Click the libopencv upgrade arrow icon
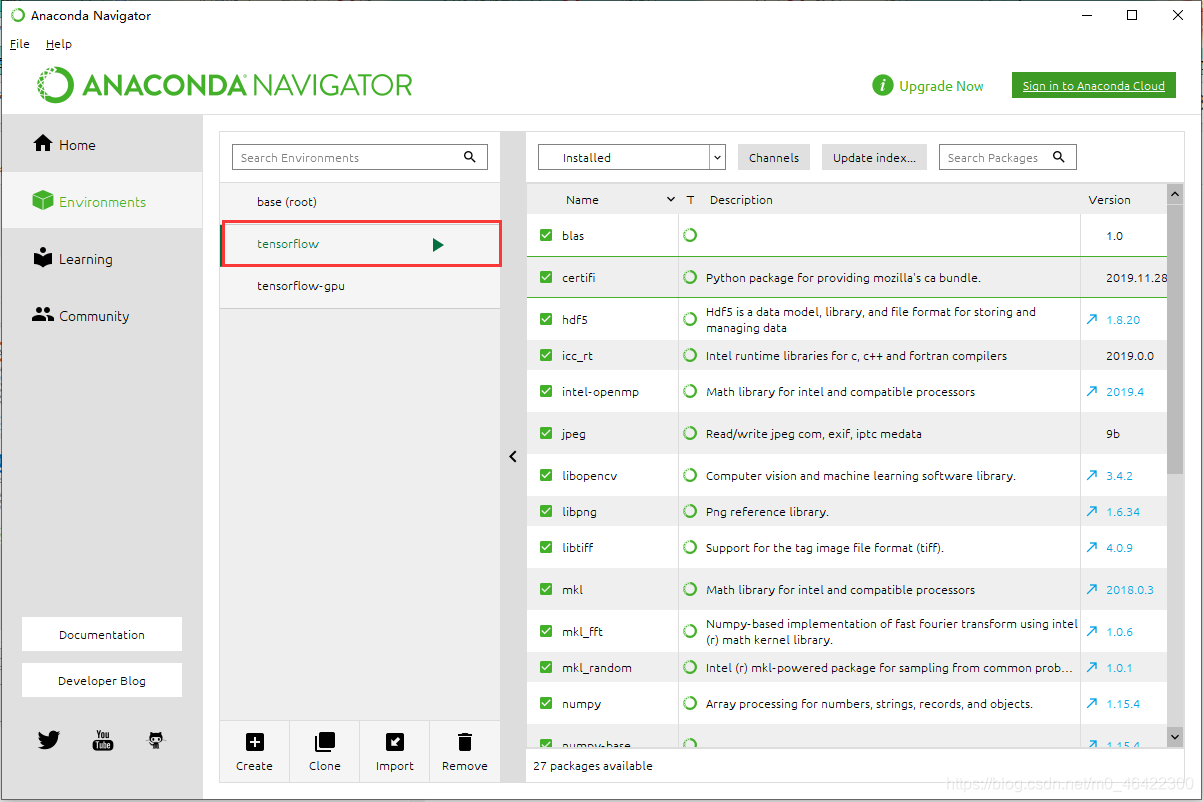1203x802 pixels. (x=1092, y=475)
